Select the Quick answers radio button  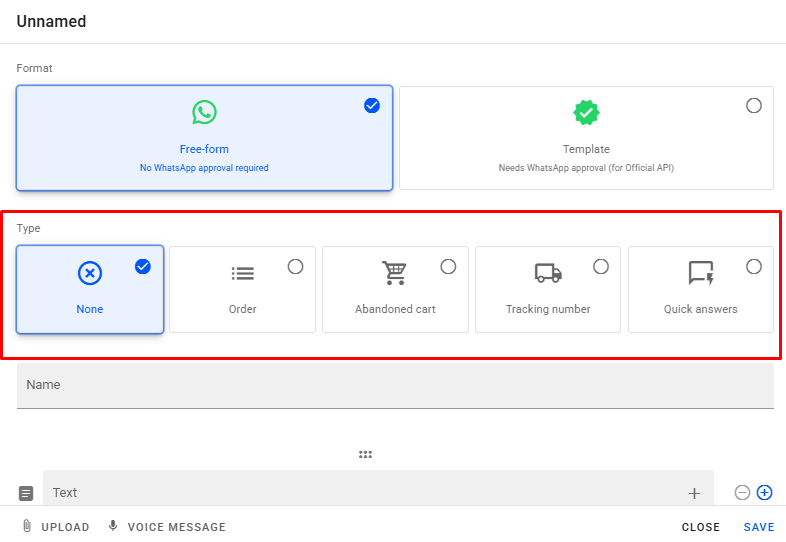point(754,266)
